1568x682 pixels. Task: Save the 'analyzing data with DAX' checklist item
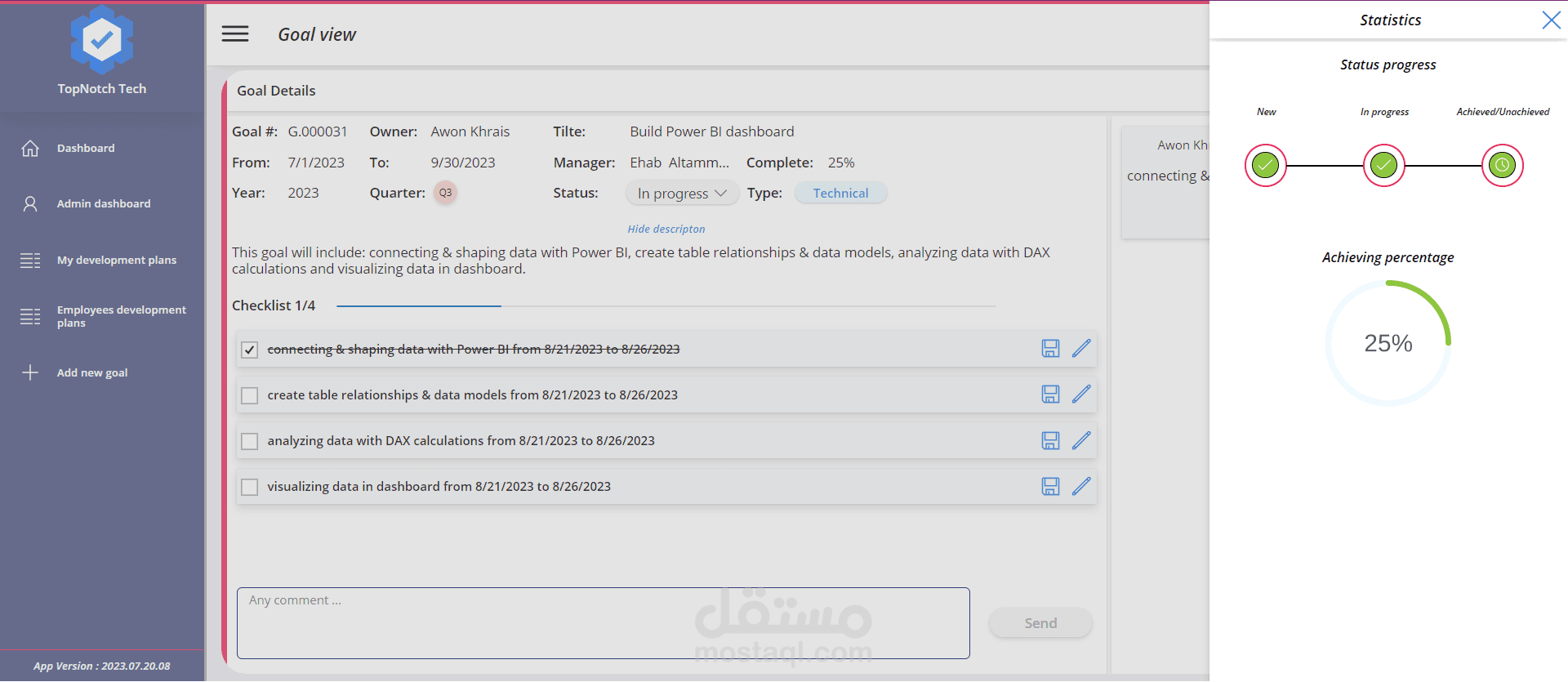tap(1050, 440)
